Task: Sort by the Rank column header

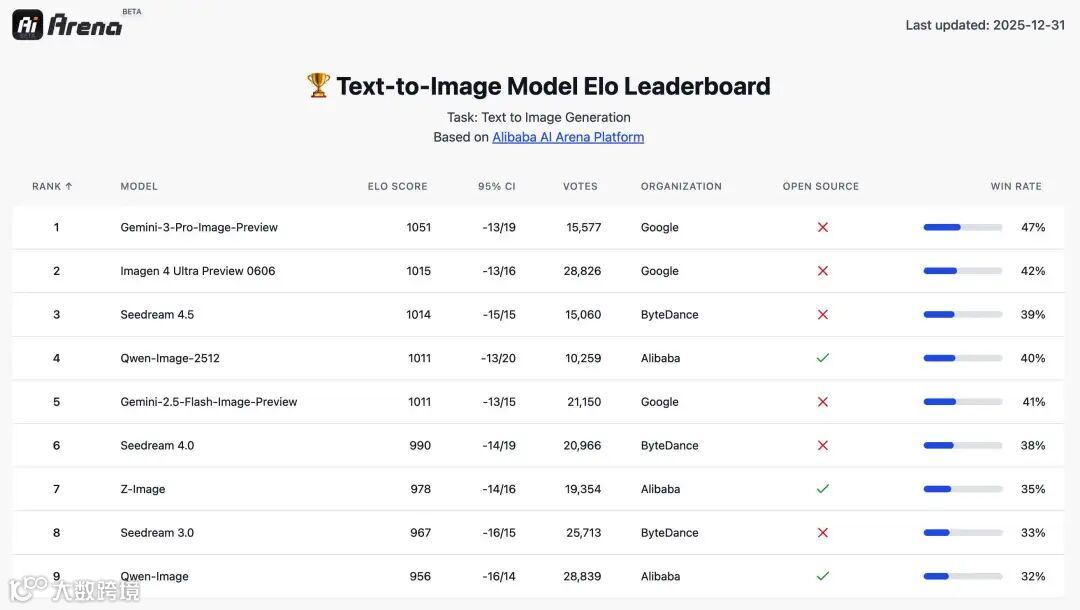Action: coord(52,186)
